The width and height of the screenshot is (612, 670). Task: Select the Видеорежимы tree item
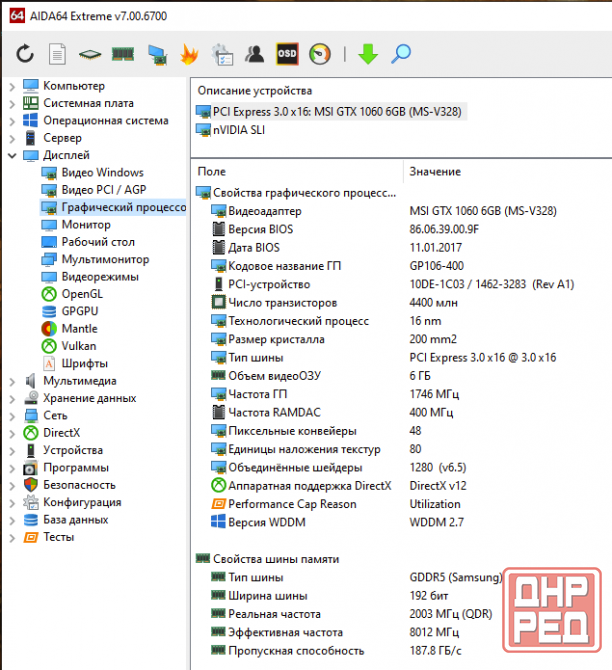(x=90, y=277)
